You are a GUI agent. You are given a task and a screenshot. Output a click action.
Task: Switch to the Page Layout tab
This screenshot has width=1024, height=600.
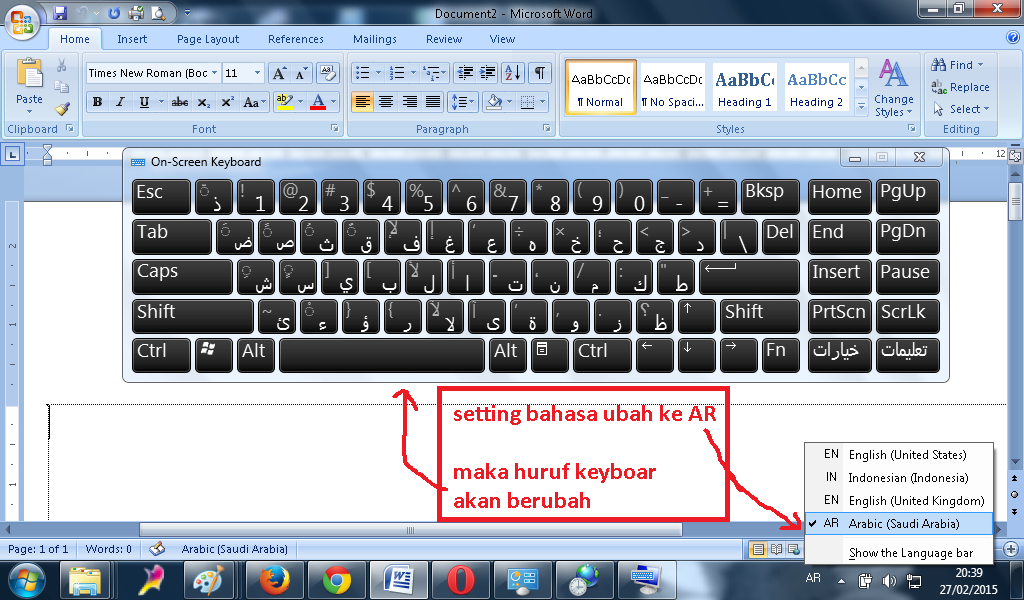tap(208, 39)
